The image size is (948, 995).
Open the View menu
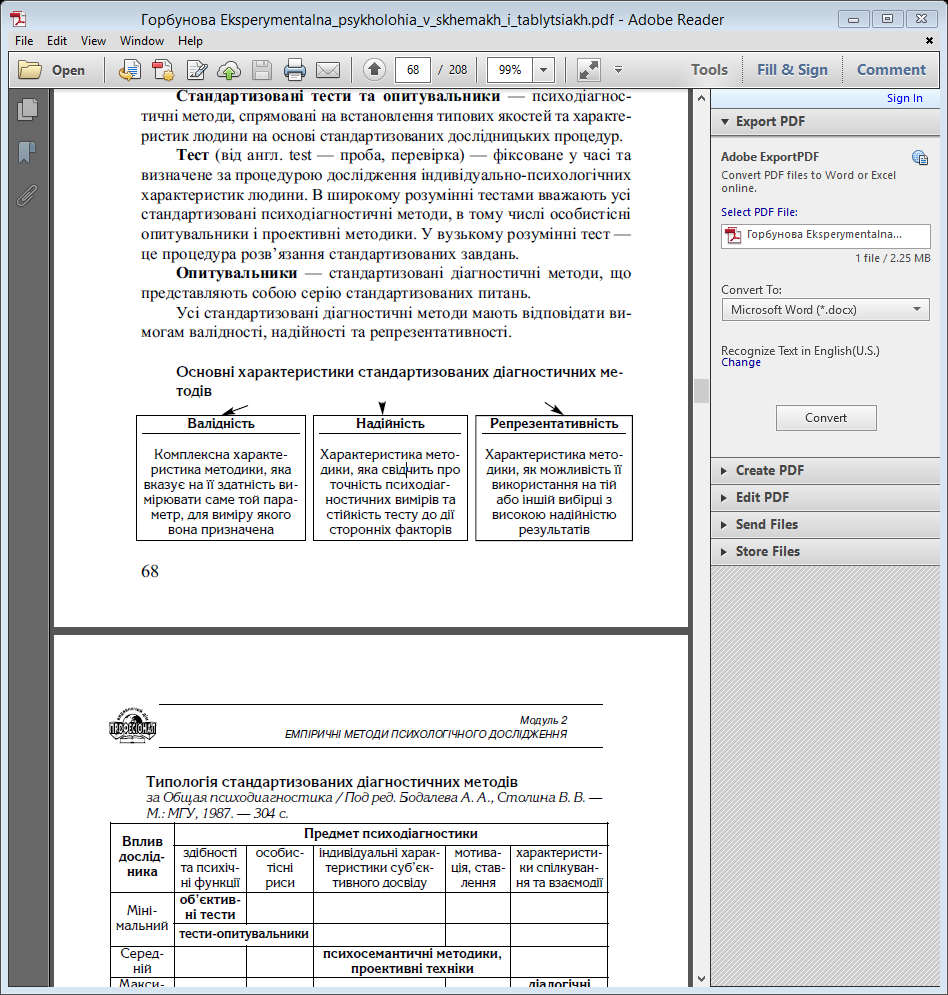tap(93, 41)
